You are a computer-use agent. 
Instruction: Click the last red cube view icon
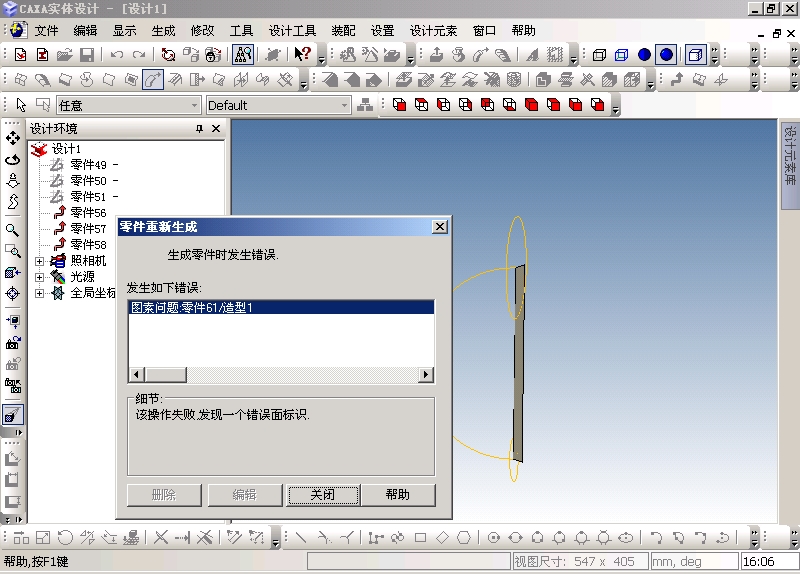click(x=597, y=105)
